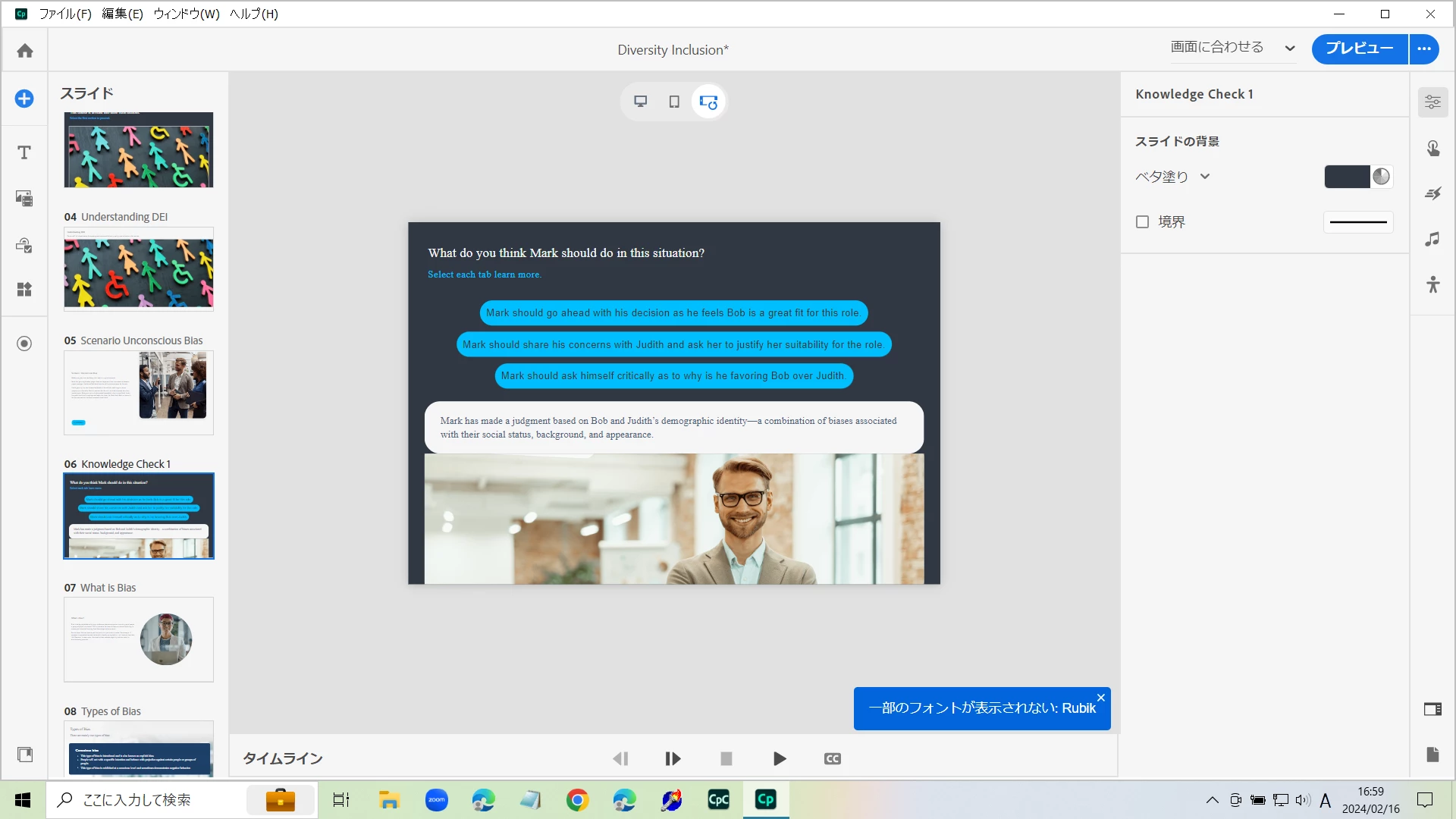Click the プレビュー button
Viewport: 1456px width, 819px height.
[x=1359, y=49]
